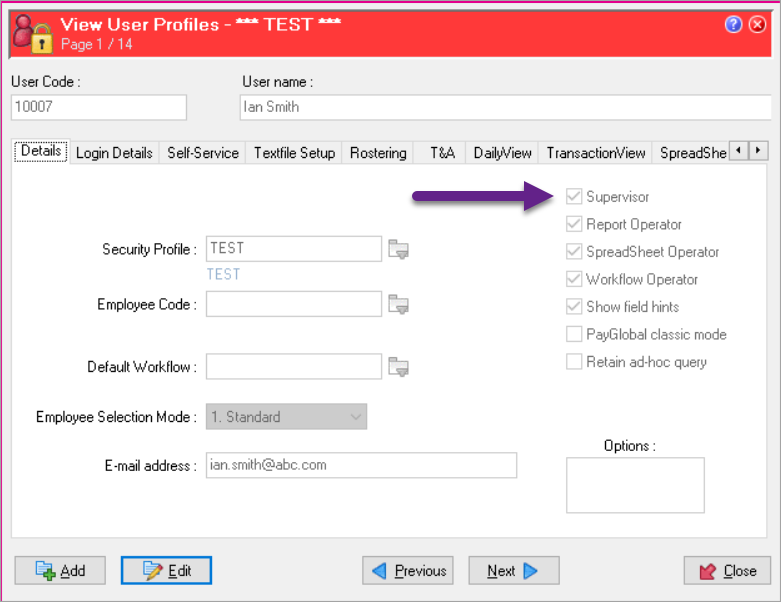Screen dimensions: 781x602
Task: Check Retain ad-hoc query option
Action: pos(574,362)
